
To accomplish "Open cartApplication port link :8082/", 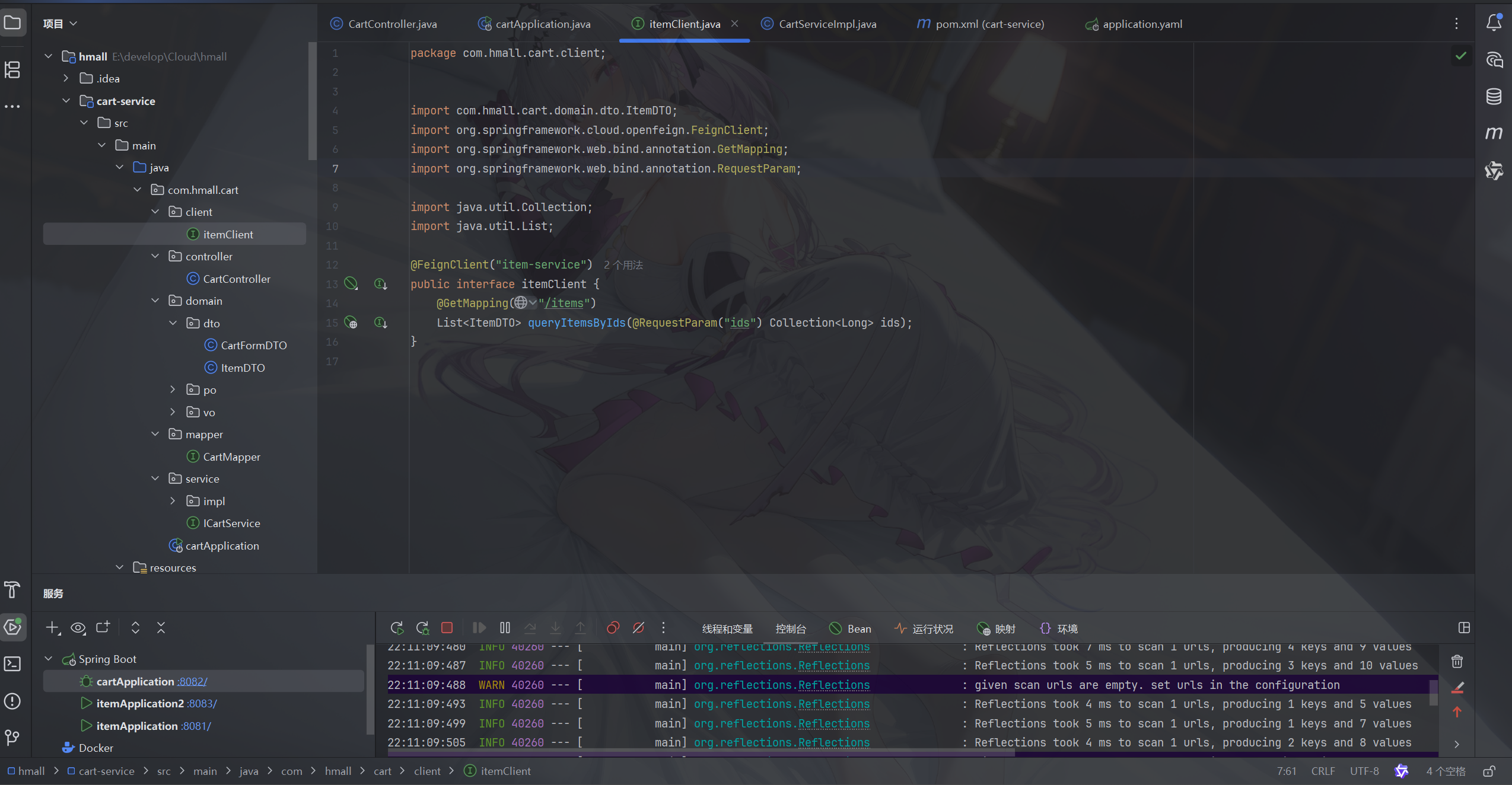I will point(192,681).
